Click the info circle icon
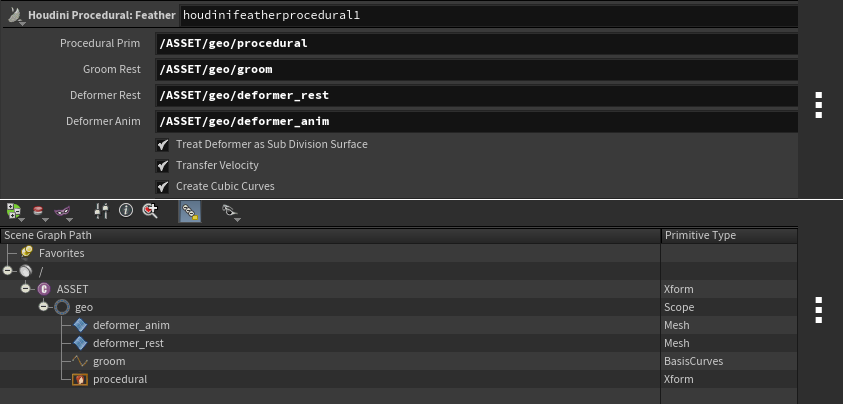The image size is (843, 404). point(126,210)
